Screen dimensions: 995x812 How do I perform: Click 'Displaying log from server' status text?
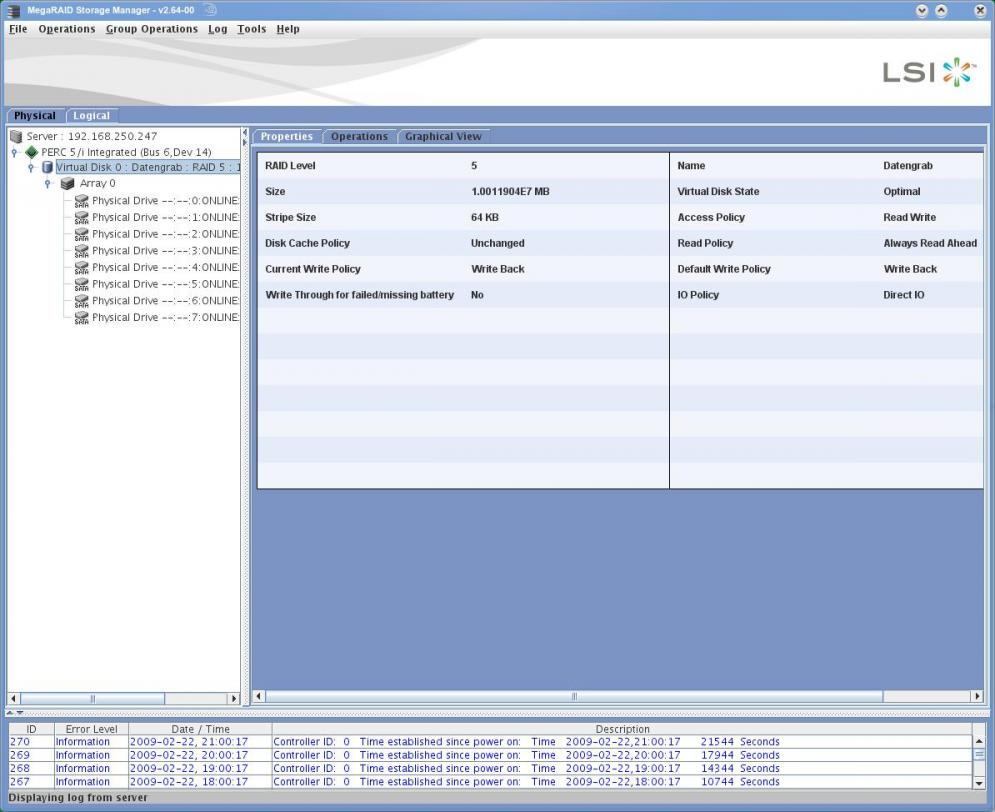coord(78,798)
